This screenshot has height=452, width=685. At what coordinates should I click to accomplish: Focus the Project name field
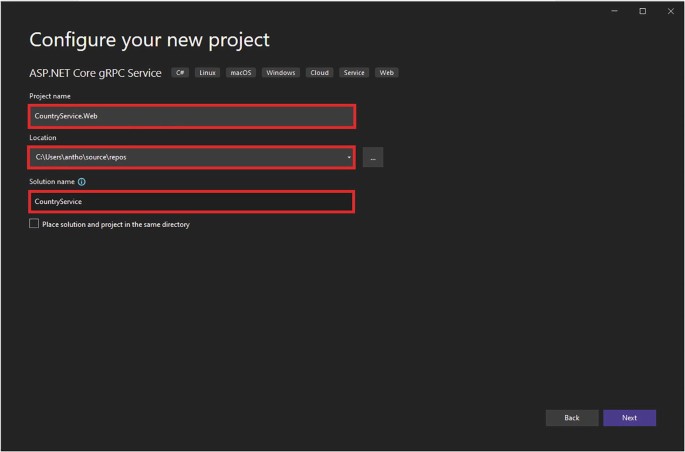192,116
